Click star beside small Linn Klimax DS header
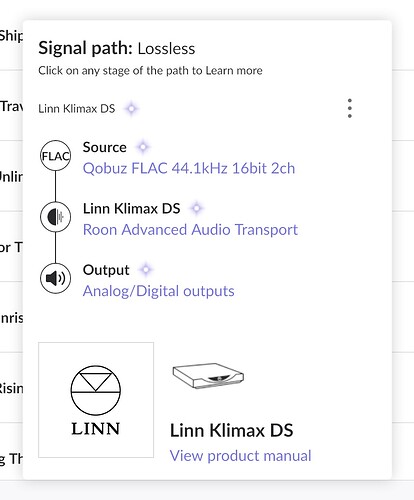 [x=131, y=108]
